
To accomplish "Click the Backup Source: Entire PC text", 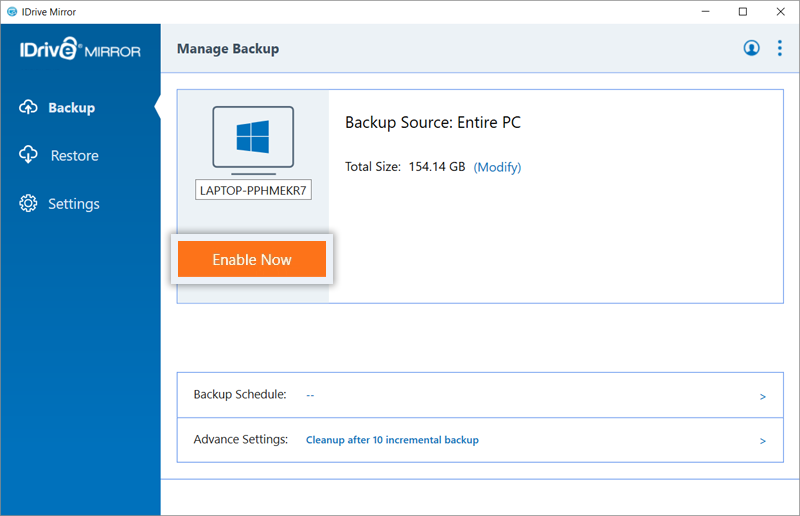I will coord(433,122).
